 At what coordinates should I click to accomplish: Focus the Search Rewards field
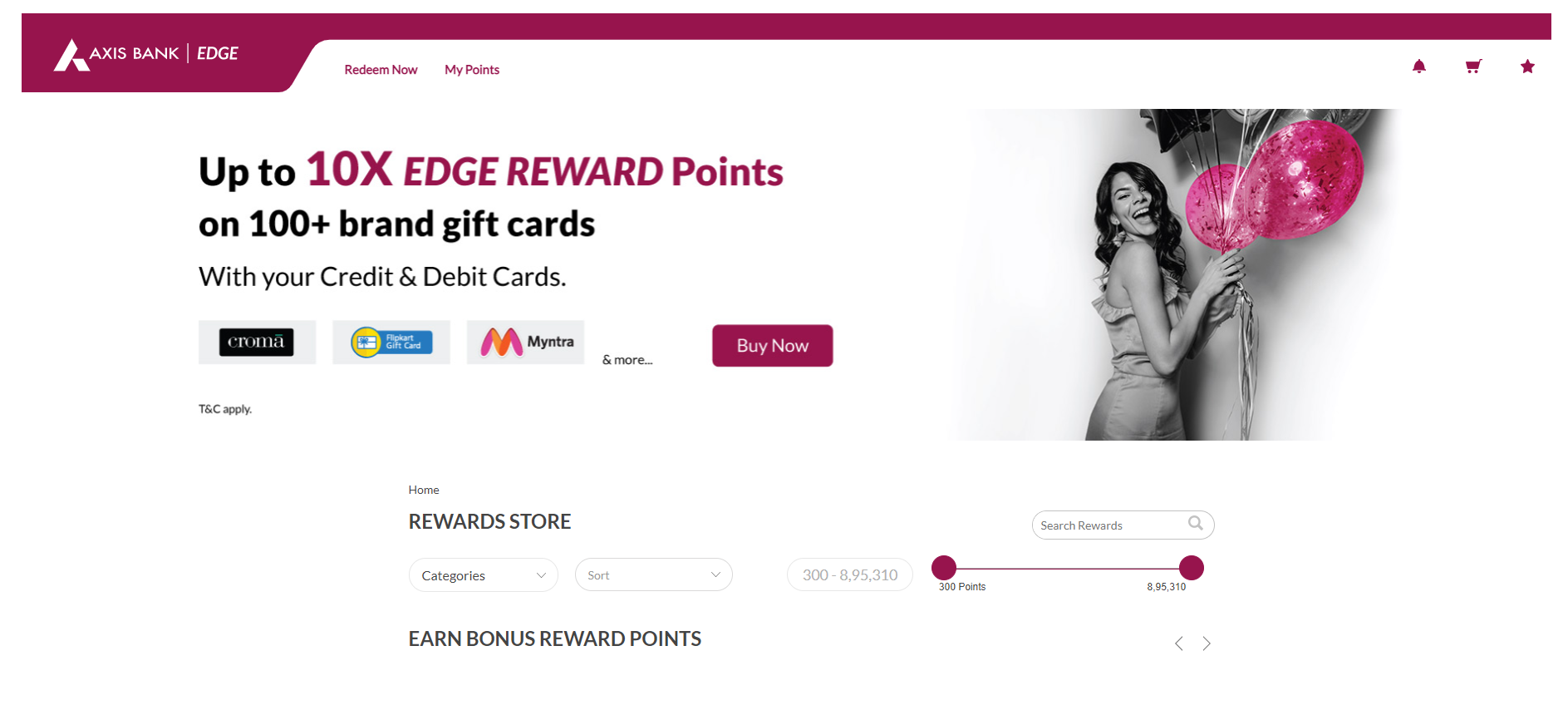1109,525
